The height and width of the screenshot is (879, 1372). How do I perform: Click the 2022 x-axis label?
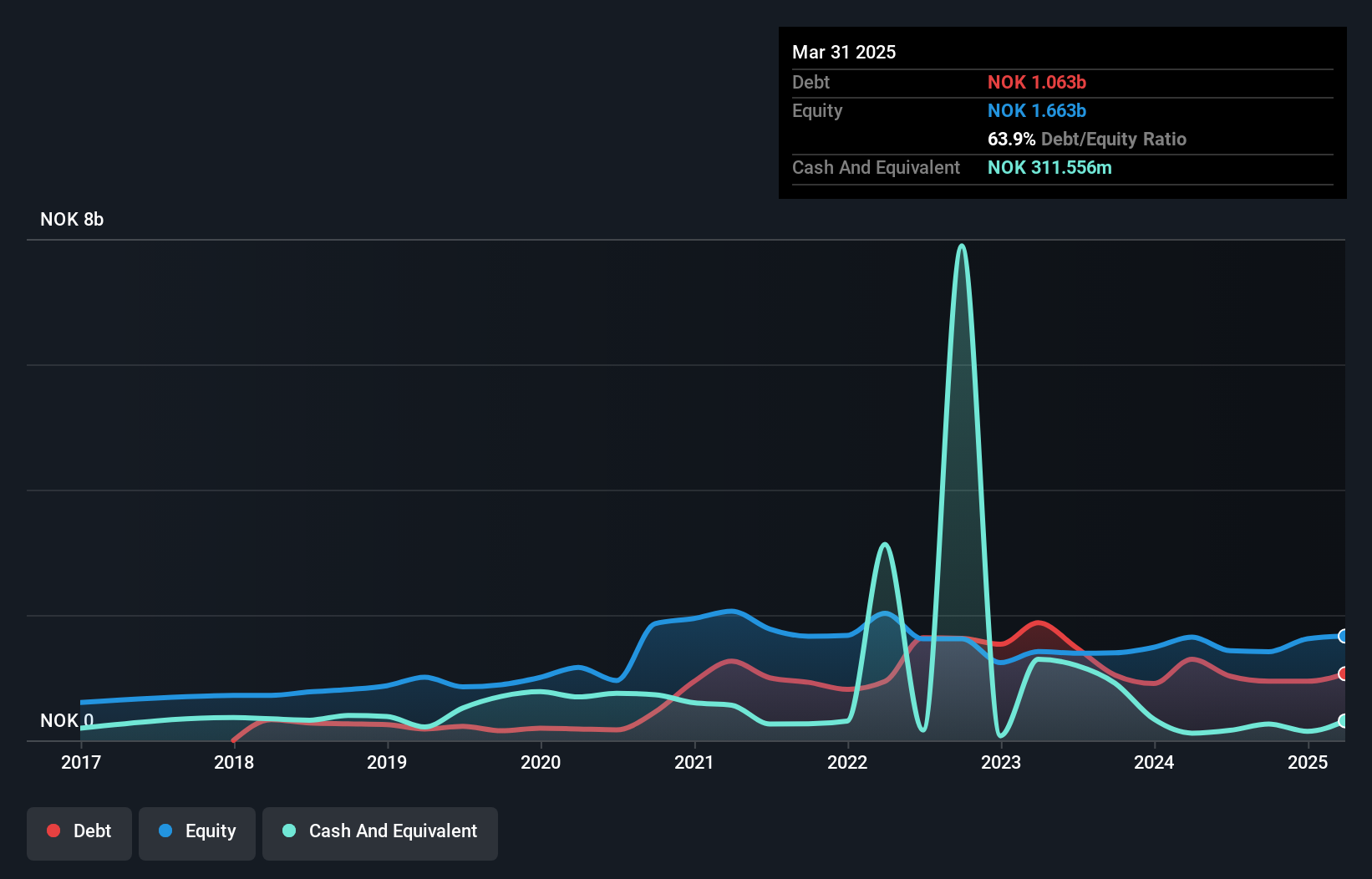click(x=847, y=762)
